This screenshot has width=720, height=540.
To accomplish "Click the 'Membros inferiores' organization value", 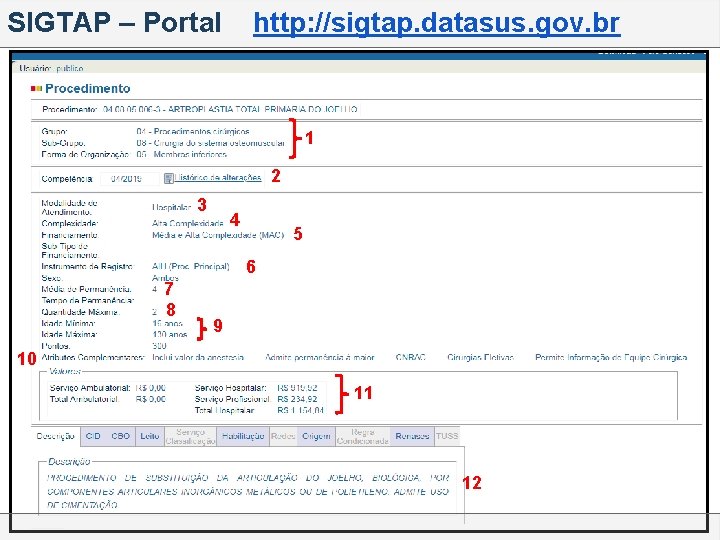I will 190,154.
